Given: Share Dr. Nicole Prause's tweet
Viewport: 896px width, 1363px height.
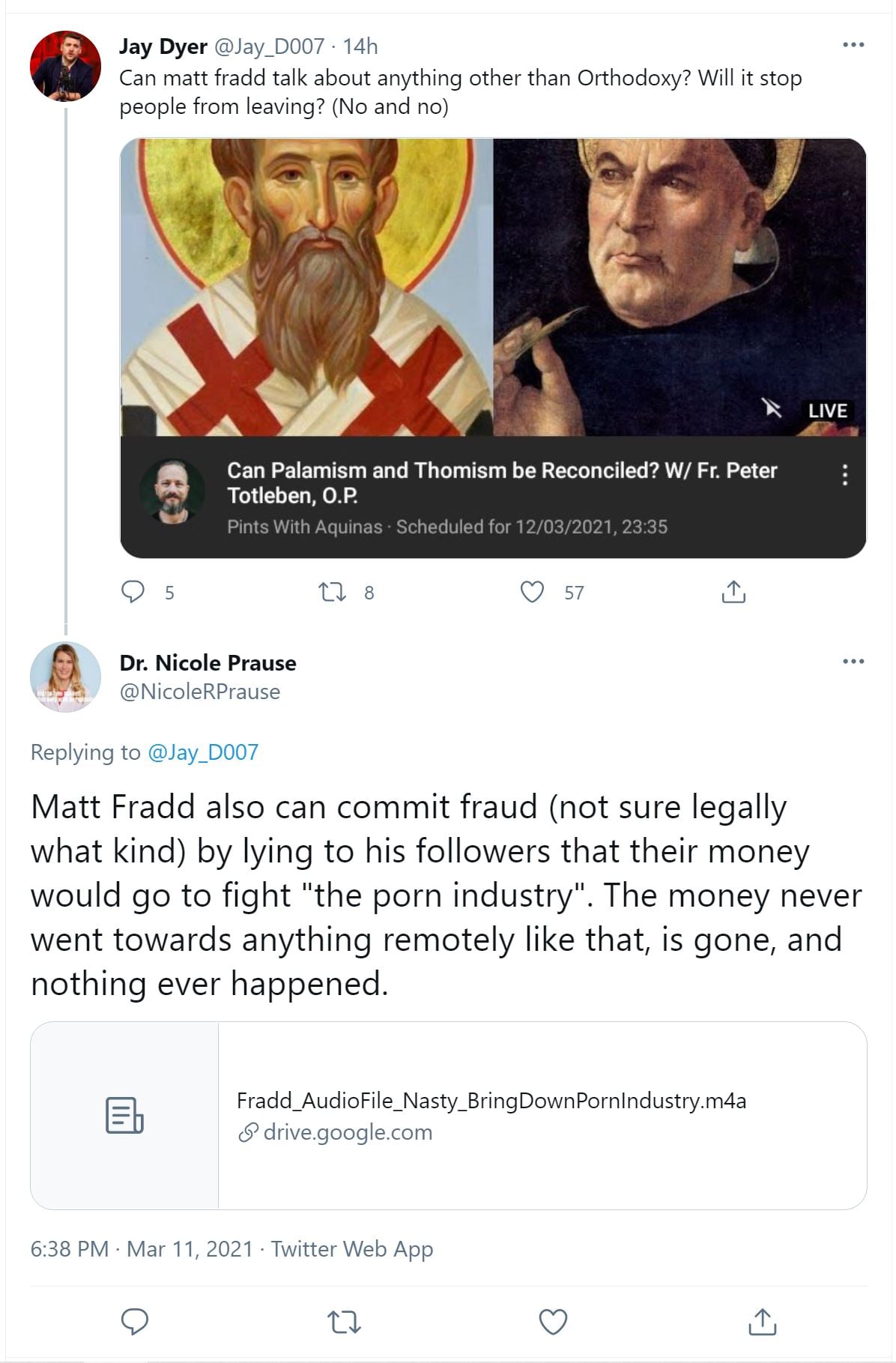Looking at the screenshot, I should tap(762, 1322).
